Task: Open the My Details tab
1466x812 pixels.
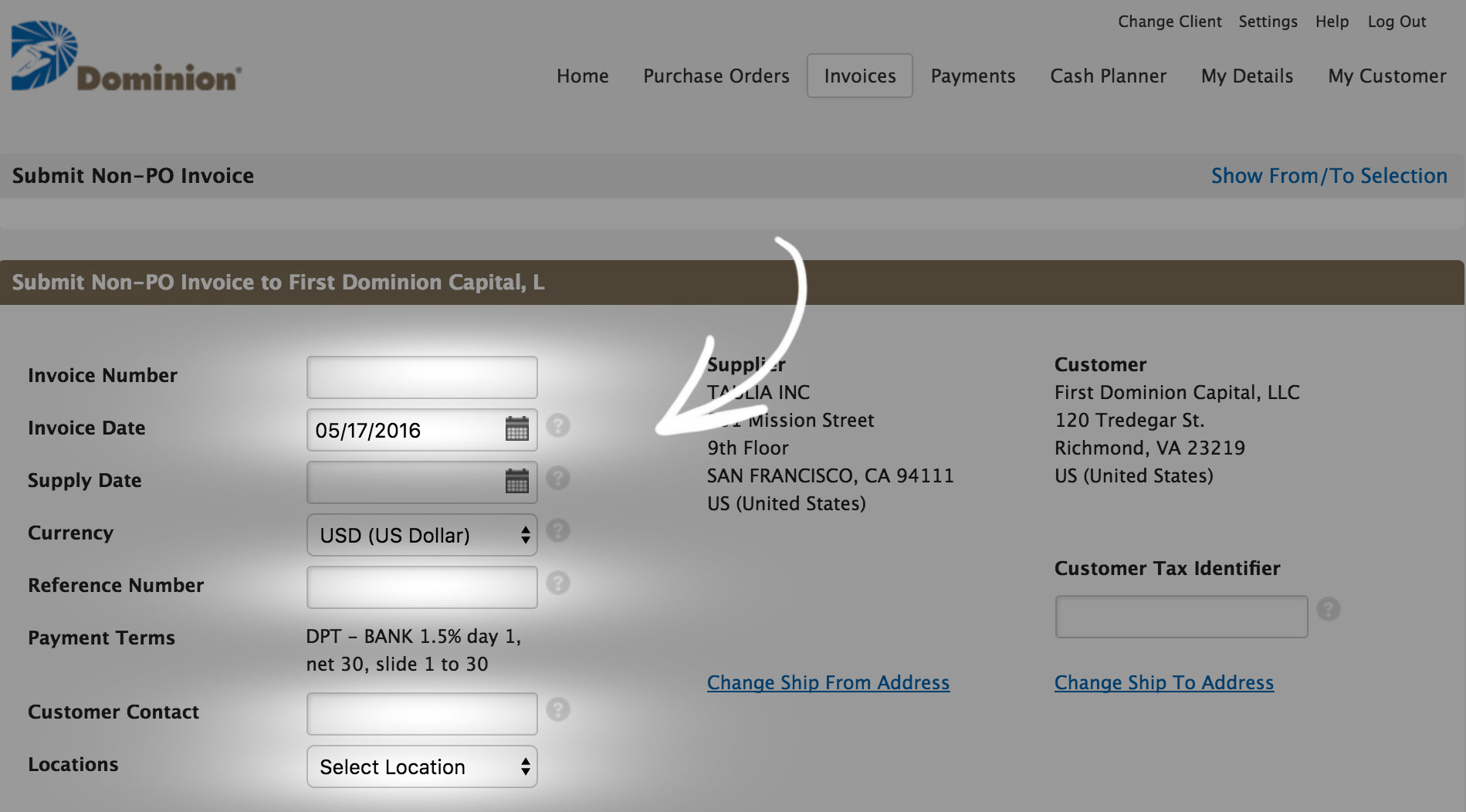Action: coord(1247,76)
